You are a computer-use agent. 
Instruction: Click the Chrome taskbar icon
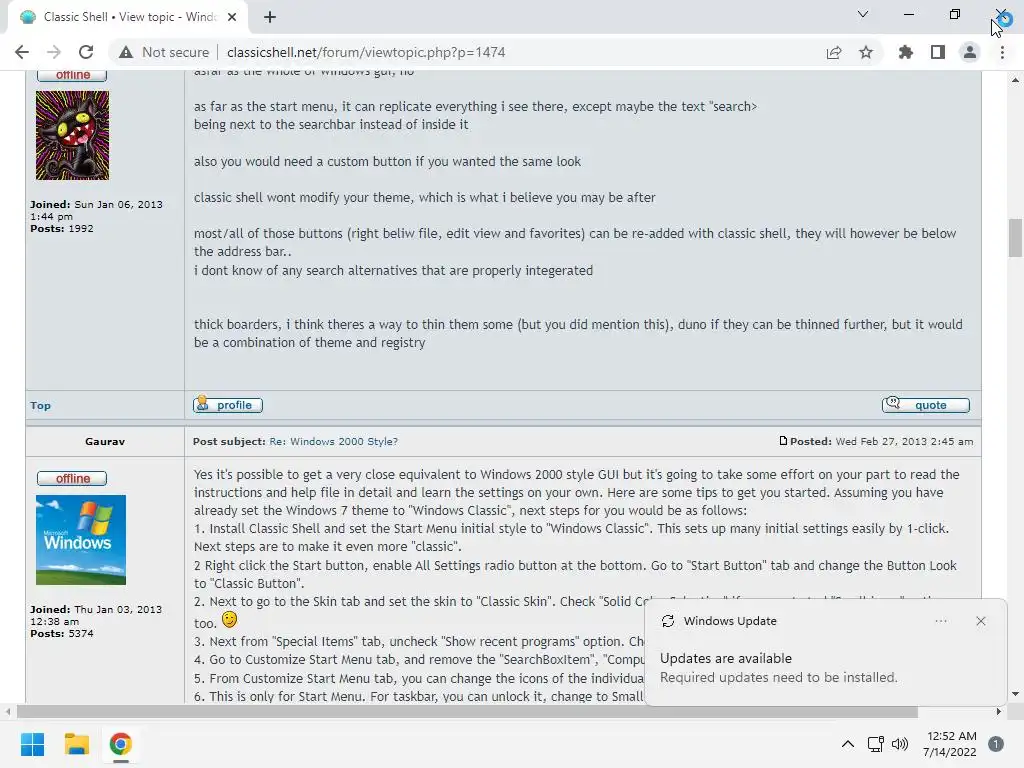click(121, 744)
